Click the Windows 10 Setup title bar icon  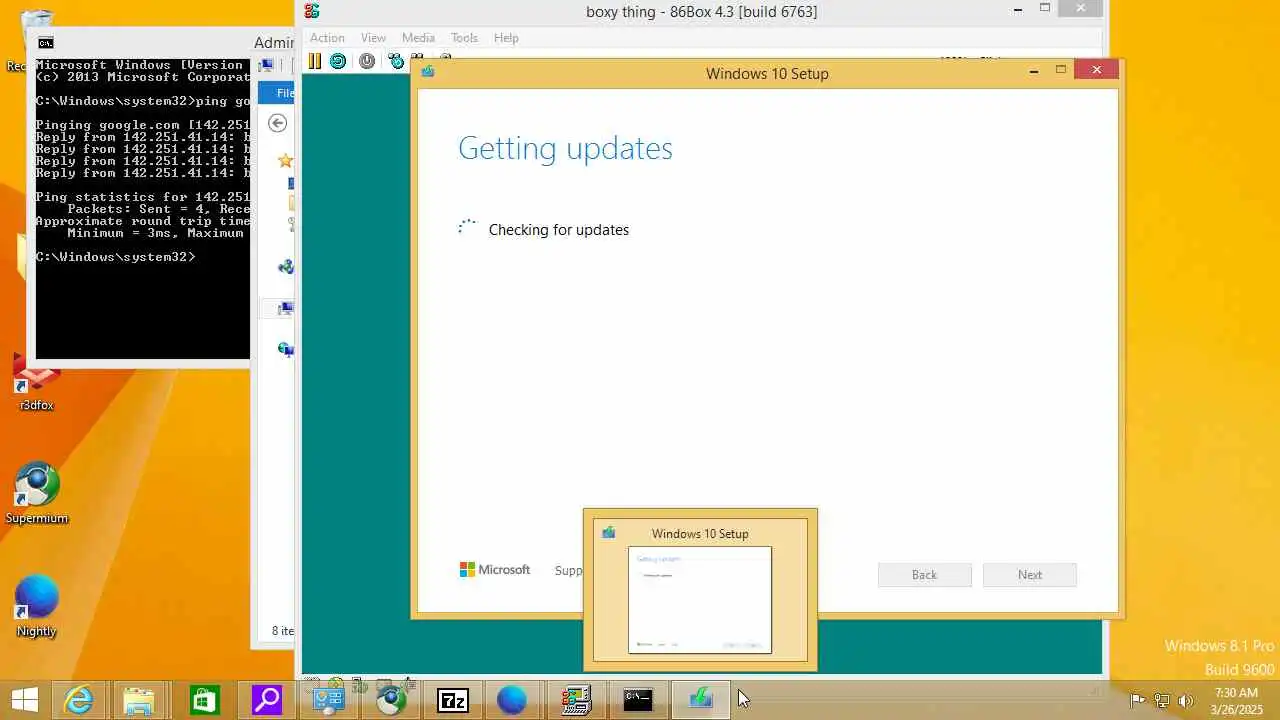(x=428, y=71)
